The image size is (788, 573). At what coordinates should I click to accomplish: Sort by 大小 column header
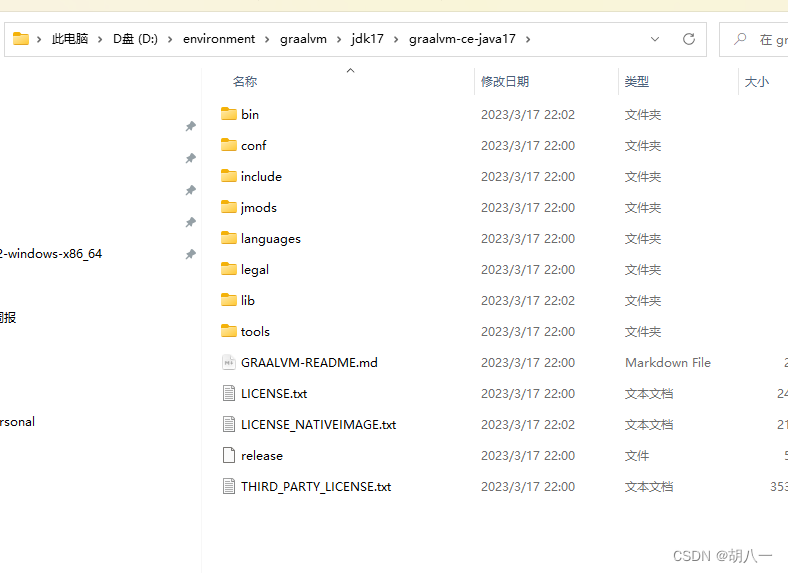(756, 81)
